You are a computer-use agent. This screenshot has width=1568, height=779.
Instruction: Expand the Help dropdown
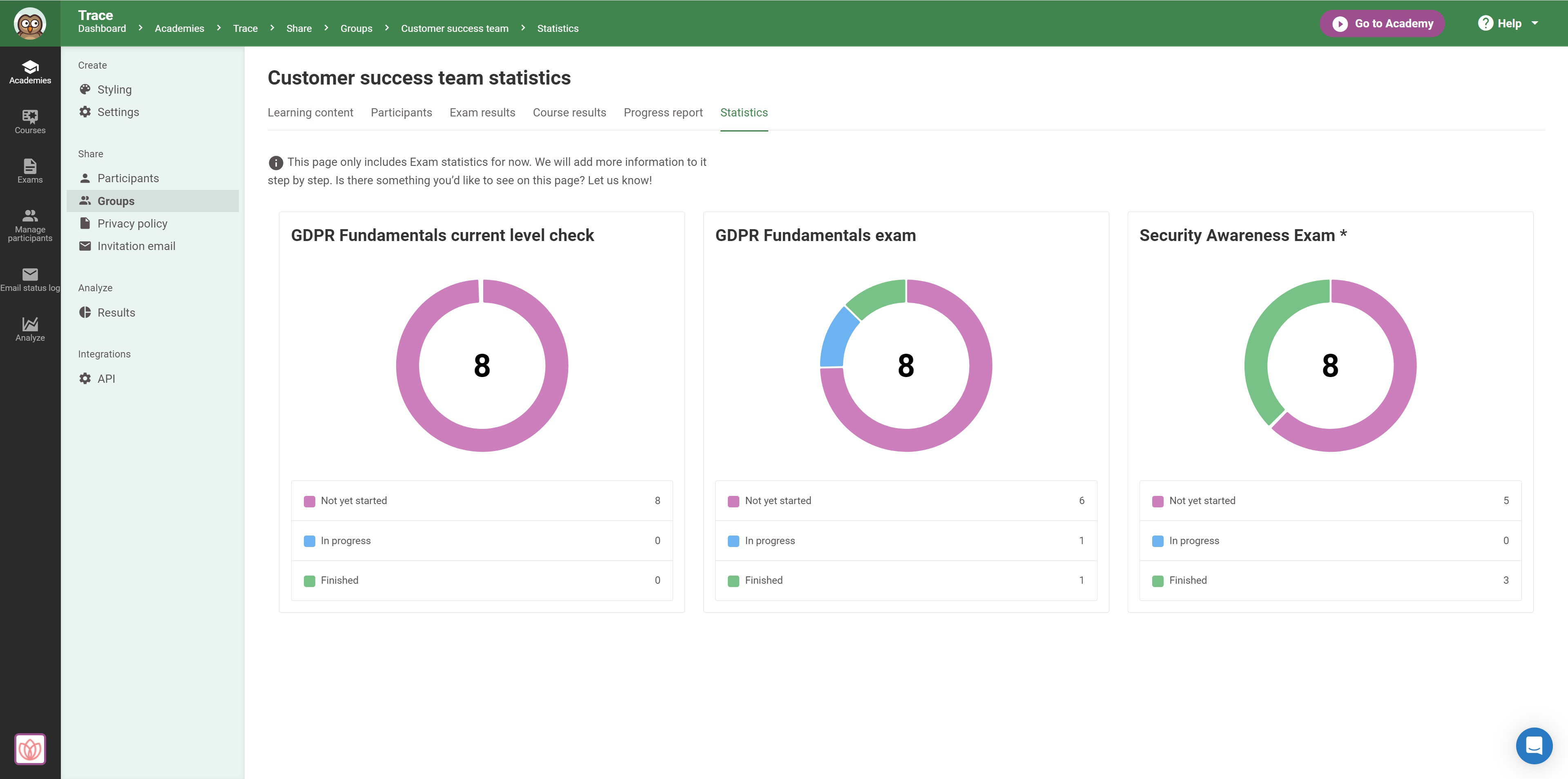(x=1508, y=23)
